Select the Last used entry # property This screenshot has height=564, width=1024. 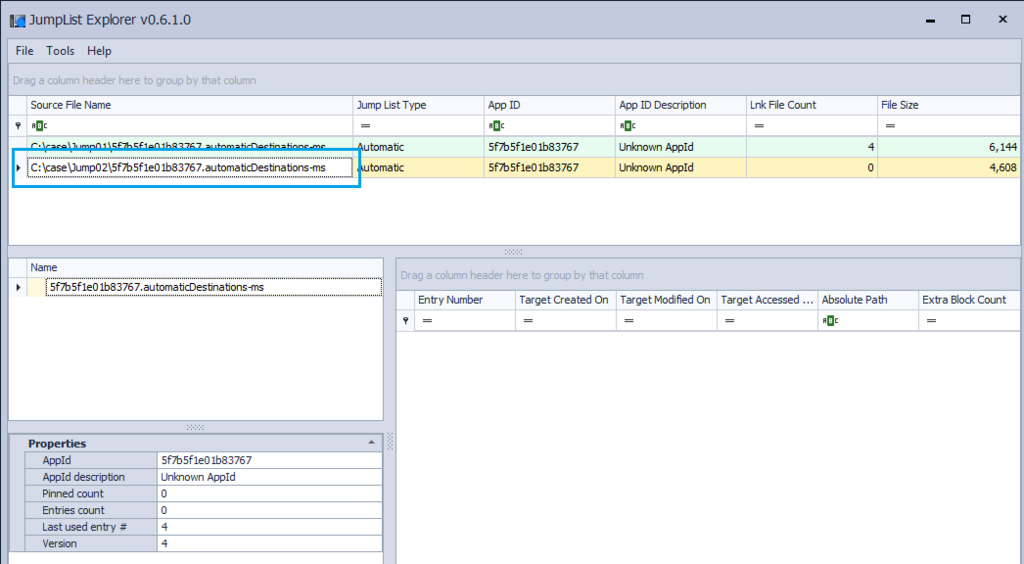point(204,527)
